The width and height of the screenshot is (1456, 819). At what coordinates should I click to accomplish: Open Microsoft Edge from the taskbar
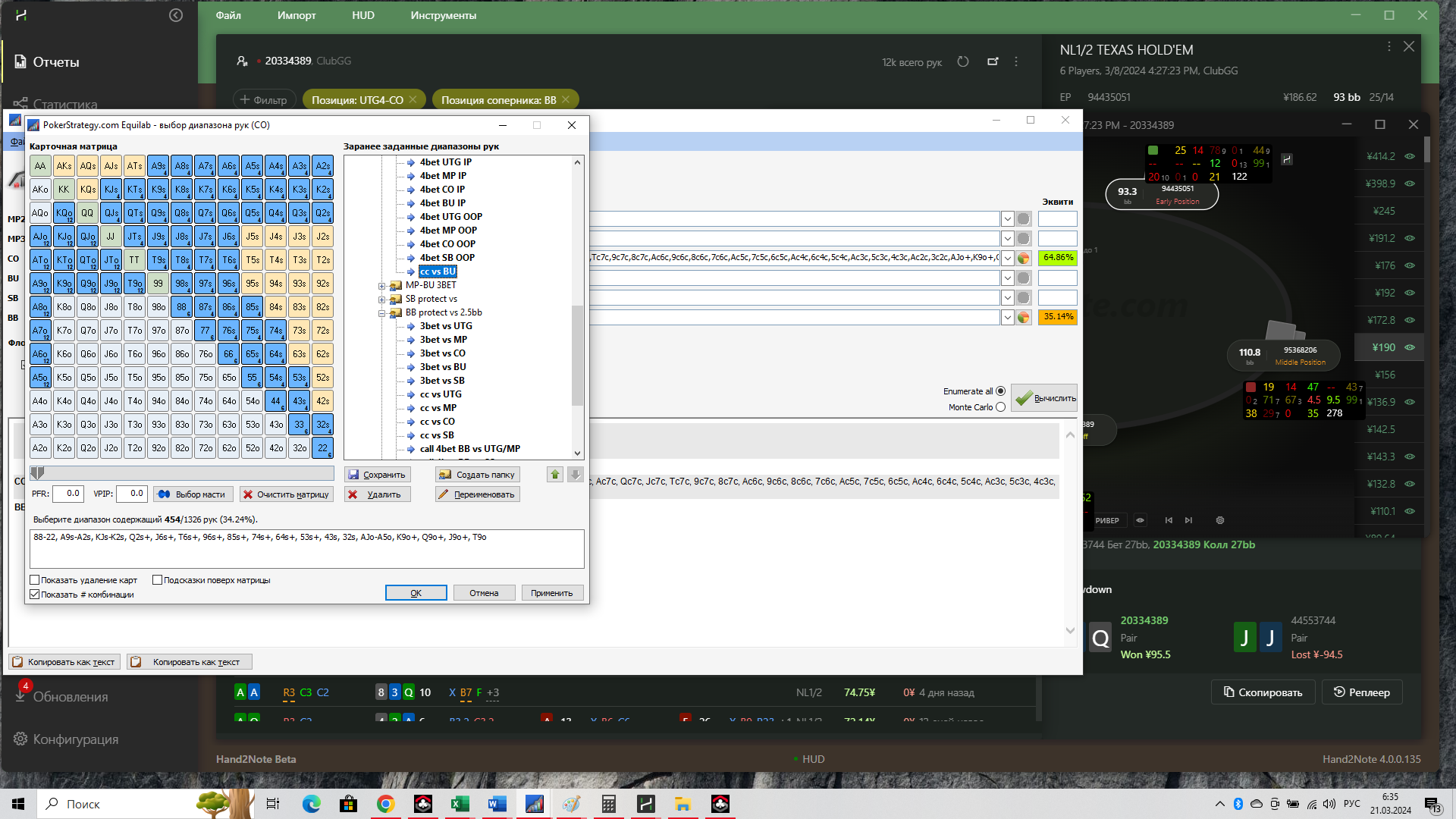click(312, 804)
